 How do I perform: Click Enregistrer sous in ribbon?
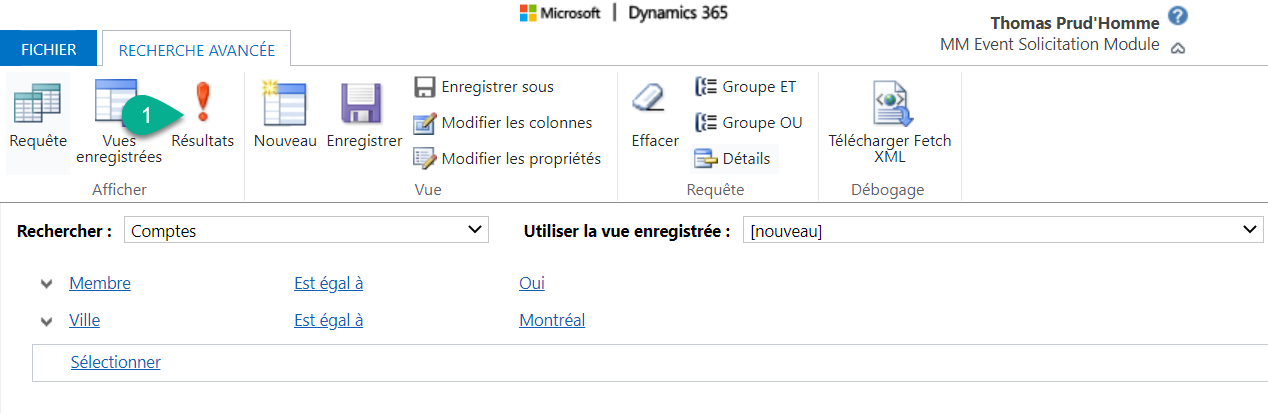pyautogui.click(x=485, y=87)
